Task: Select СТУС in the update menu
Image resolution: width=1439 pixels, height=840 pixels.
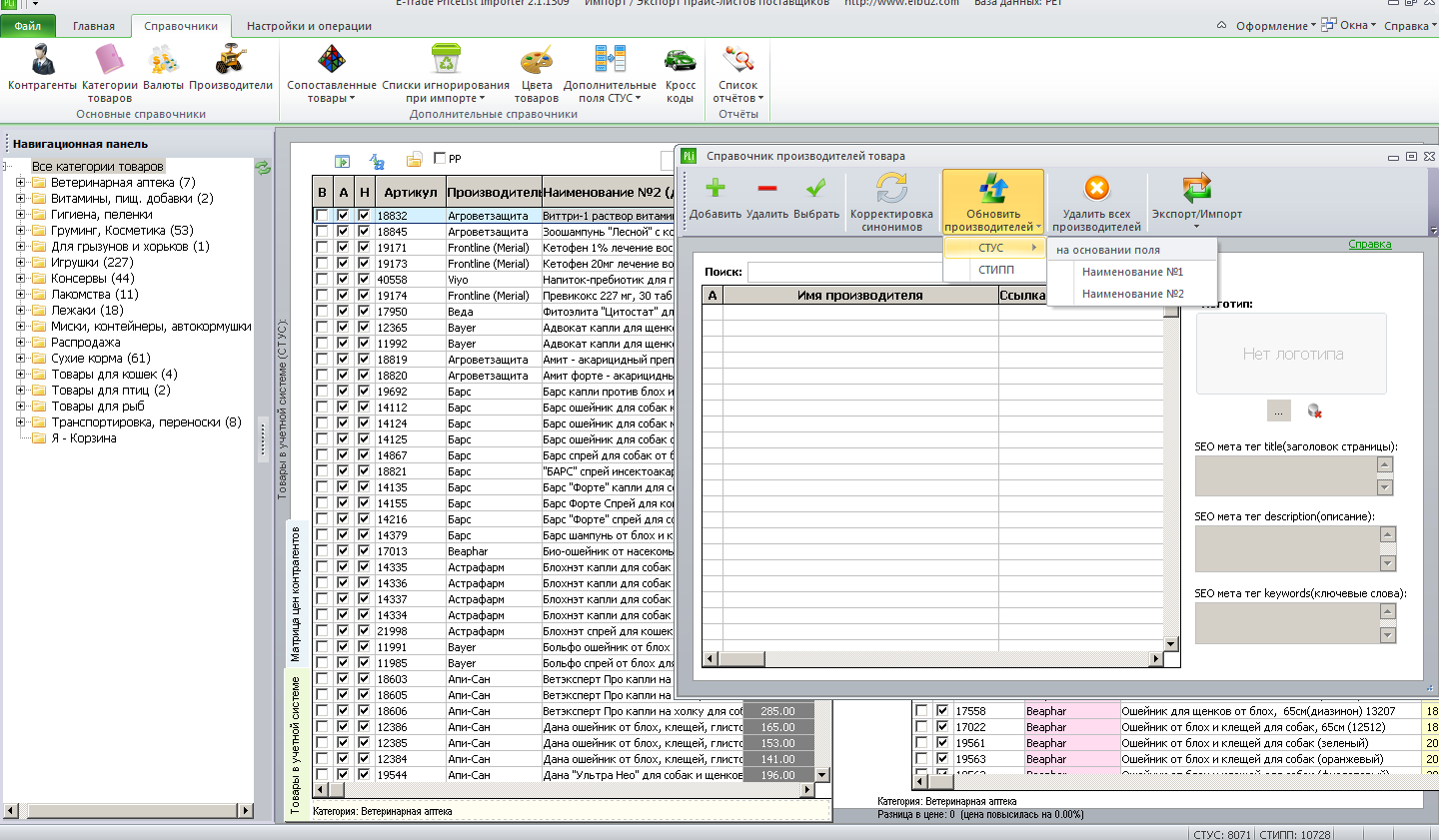Action: (x=995, y=248)
